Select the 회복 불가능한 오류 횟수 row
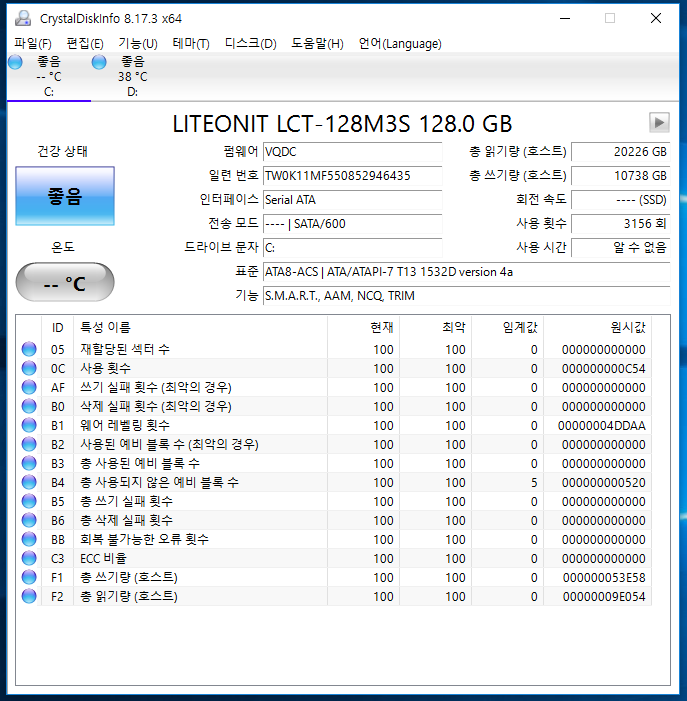Viewport: 687px width, 701px height. coord(334,539)
